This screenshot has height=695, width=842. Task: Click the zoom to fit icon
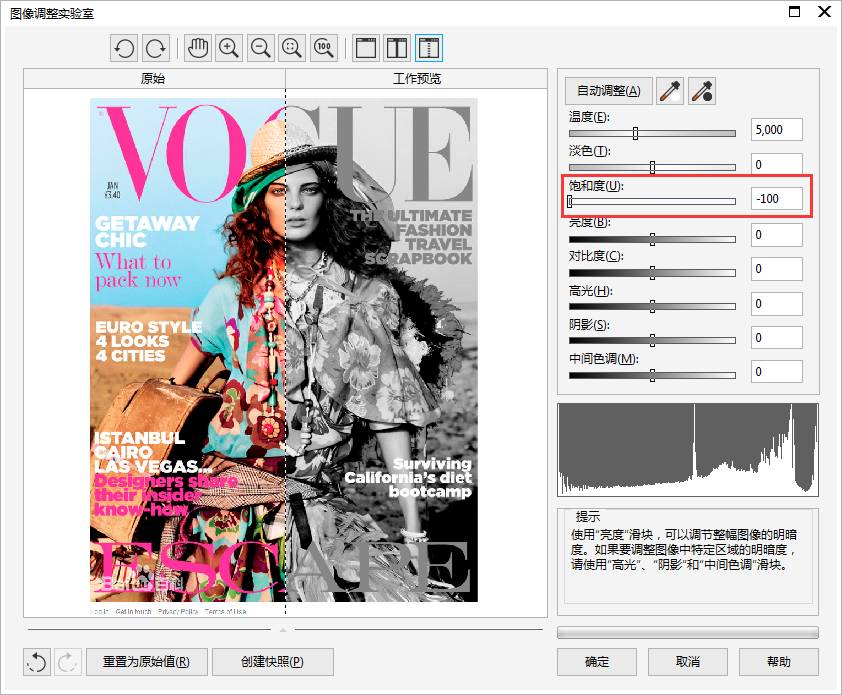tap(292, 48)
